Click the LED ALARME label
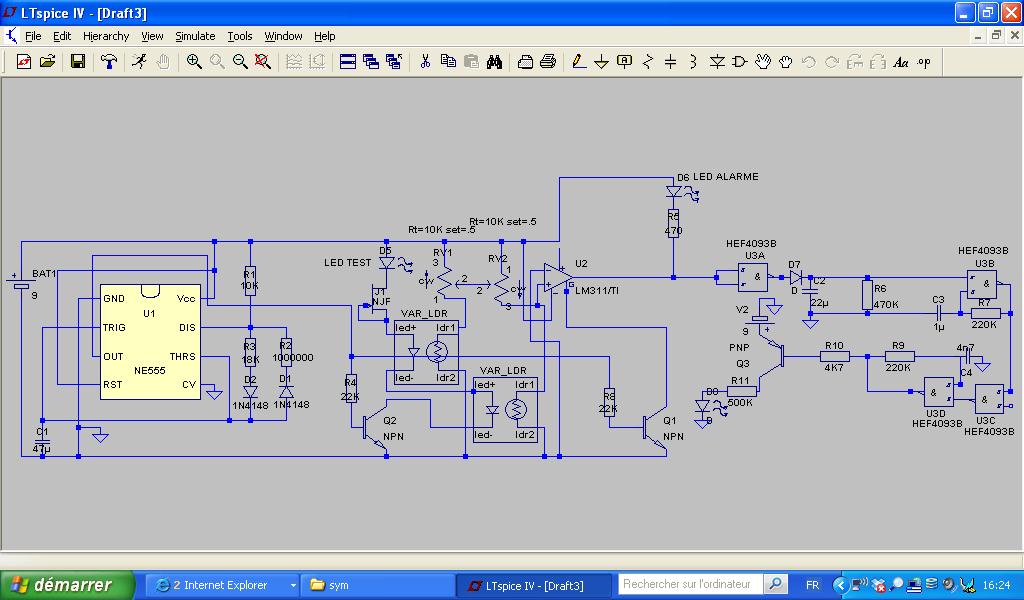 pos(726,176)
